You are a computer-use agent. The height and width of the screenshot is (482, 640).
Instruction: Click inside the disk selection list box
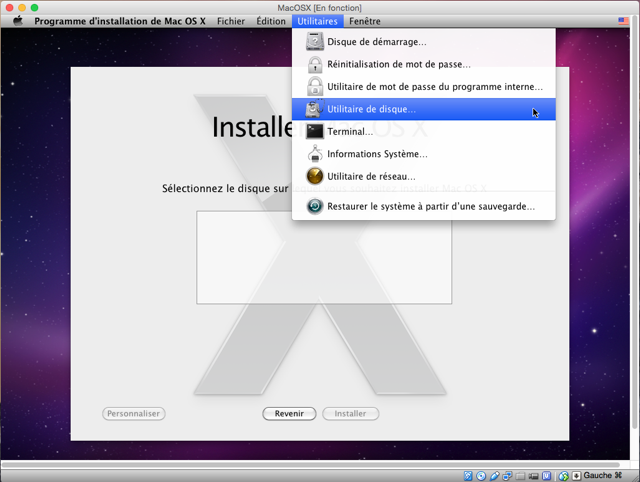tap(324, 258)
